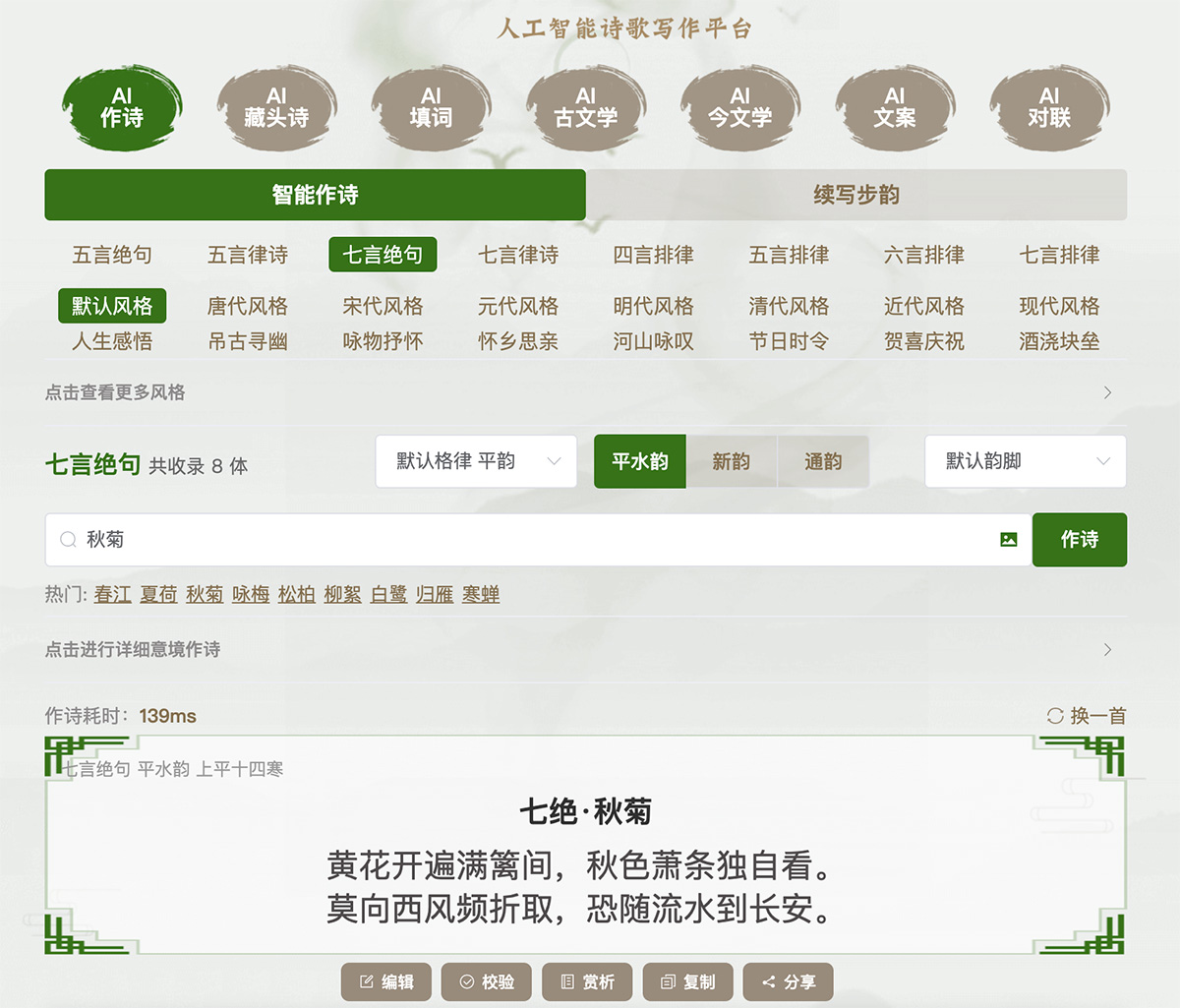Select the AI 古文学 mode icon
The image size is (1180, 1008).
586,108
